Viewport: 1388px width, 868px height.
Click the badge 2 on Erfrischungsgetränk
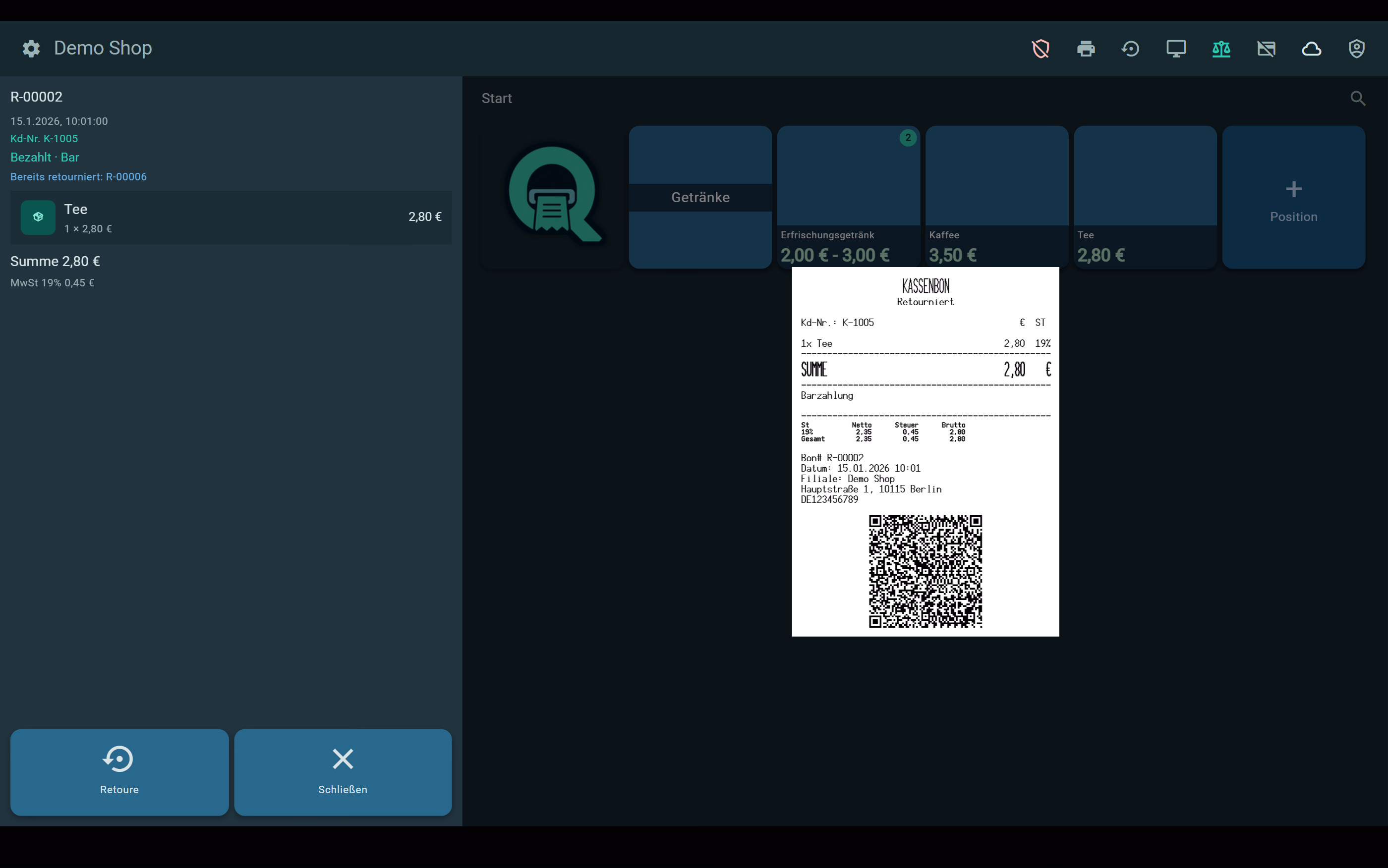pos(908,138)
